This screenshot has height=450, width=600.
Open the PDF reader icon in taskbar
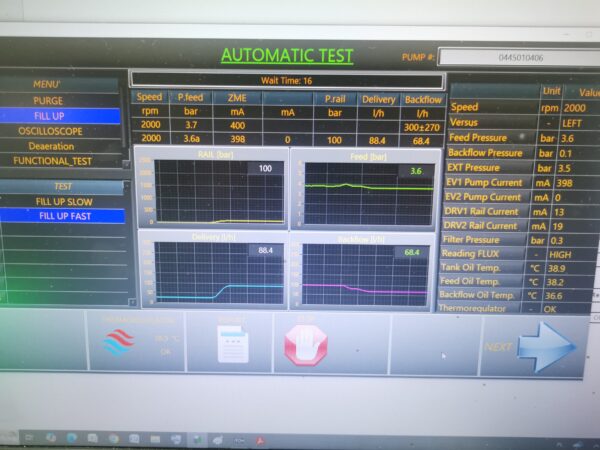[x=258, y=438]
